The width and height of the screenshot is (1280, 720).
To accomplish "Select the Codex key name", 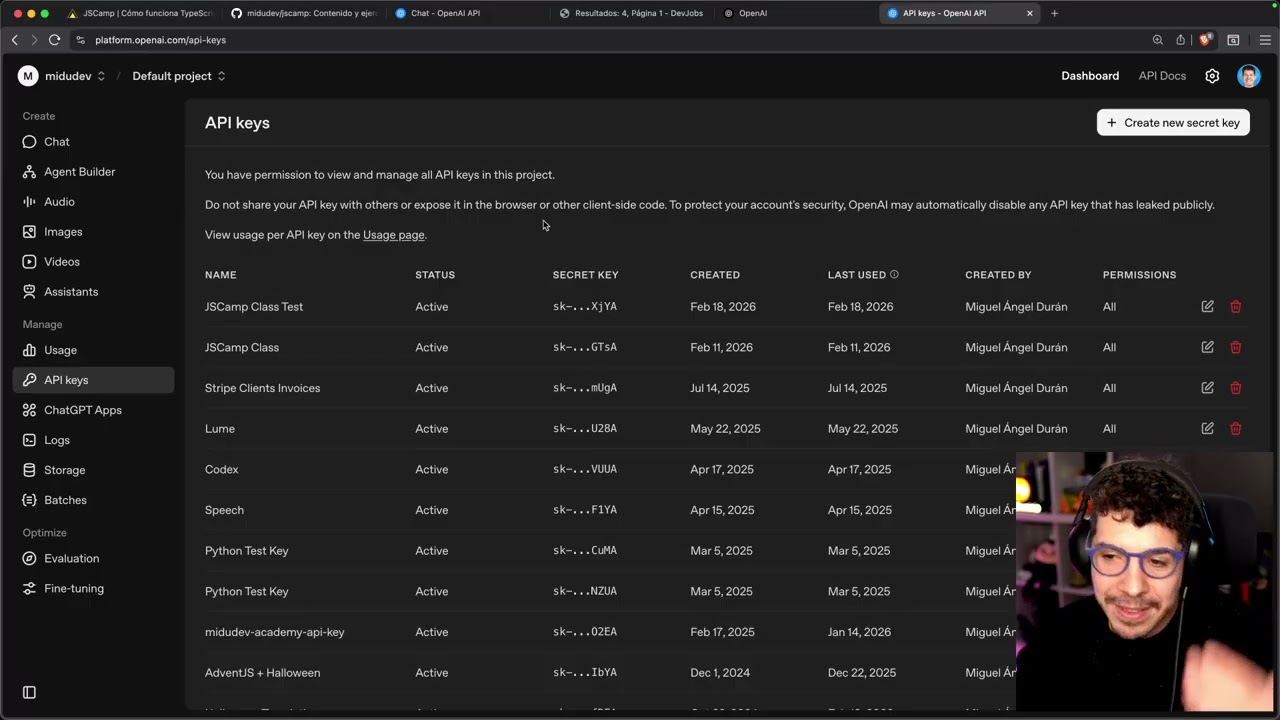I will click(222, 470).
